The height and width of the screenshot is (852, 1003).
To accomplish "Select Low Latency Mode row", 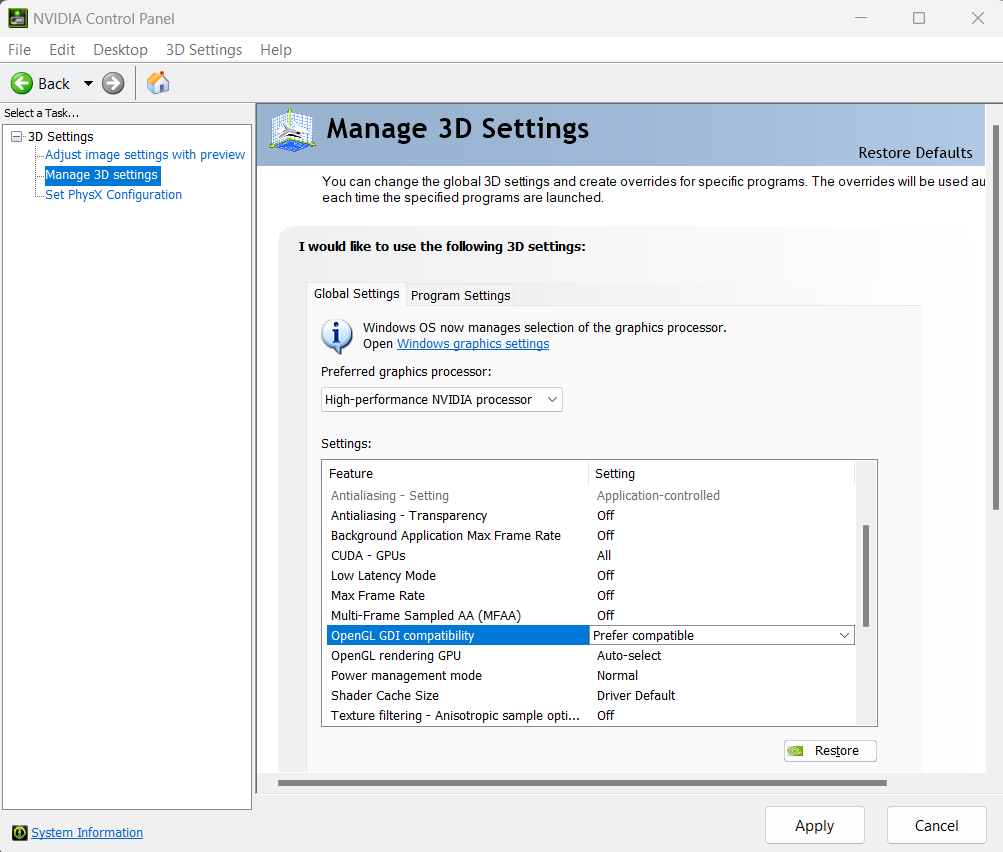I will click(x=590, y=576).
